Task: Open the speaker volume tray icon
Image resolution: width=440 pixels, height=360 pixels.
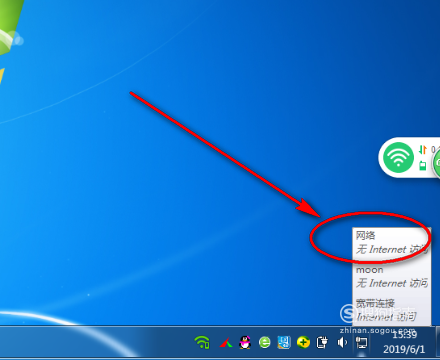Action: (342, 342)
